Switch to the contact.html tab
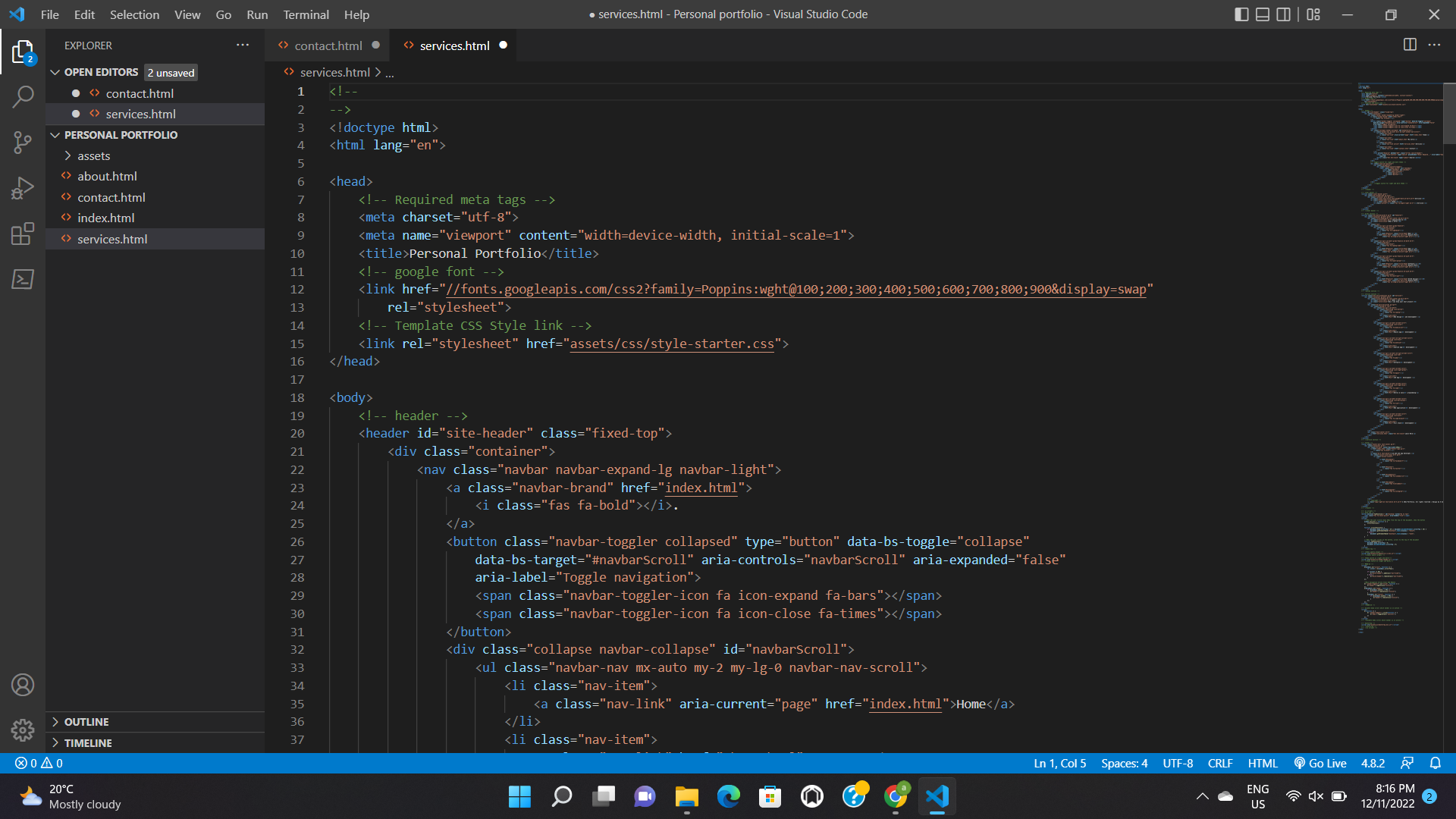 (328, 45)
